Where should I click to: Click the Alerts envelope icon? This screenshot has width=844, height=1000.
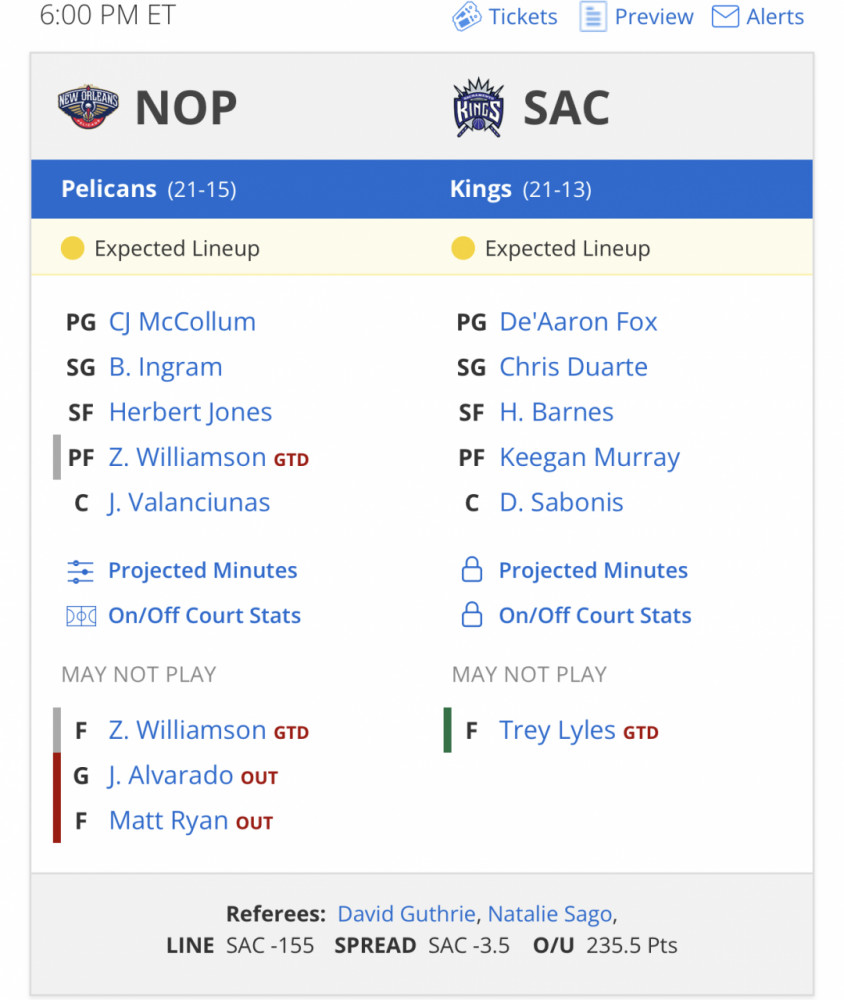(725, 17)
